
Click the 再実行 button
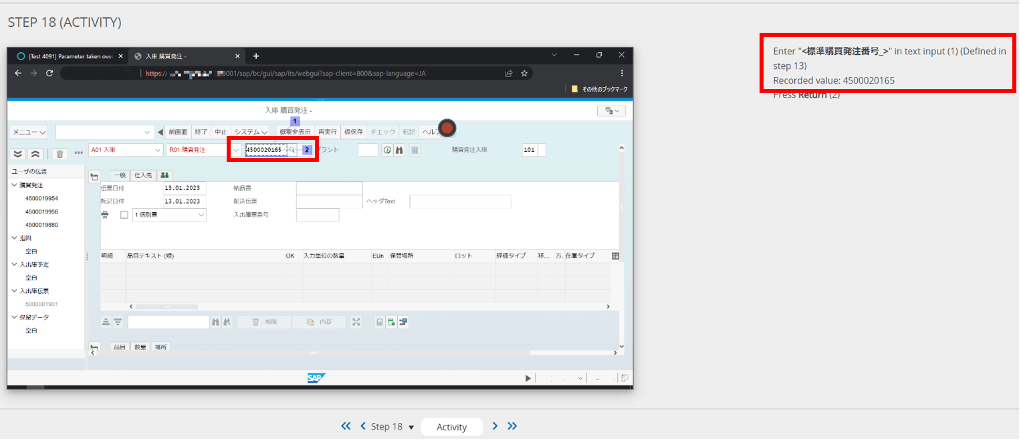pyautogui.click(x=329, y=131)
